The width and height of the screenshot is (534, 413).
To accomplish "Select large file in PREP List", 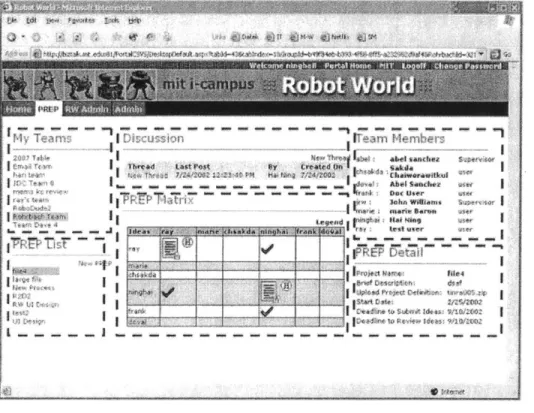I will pos(27,279).
